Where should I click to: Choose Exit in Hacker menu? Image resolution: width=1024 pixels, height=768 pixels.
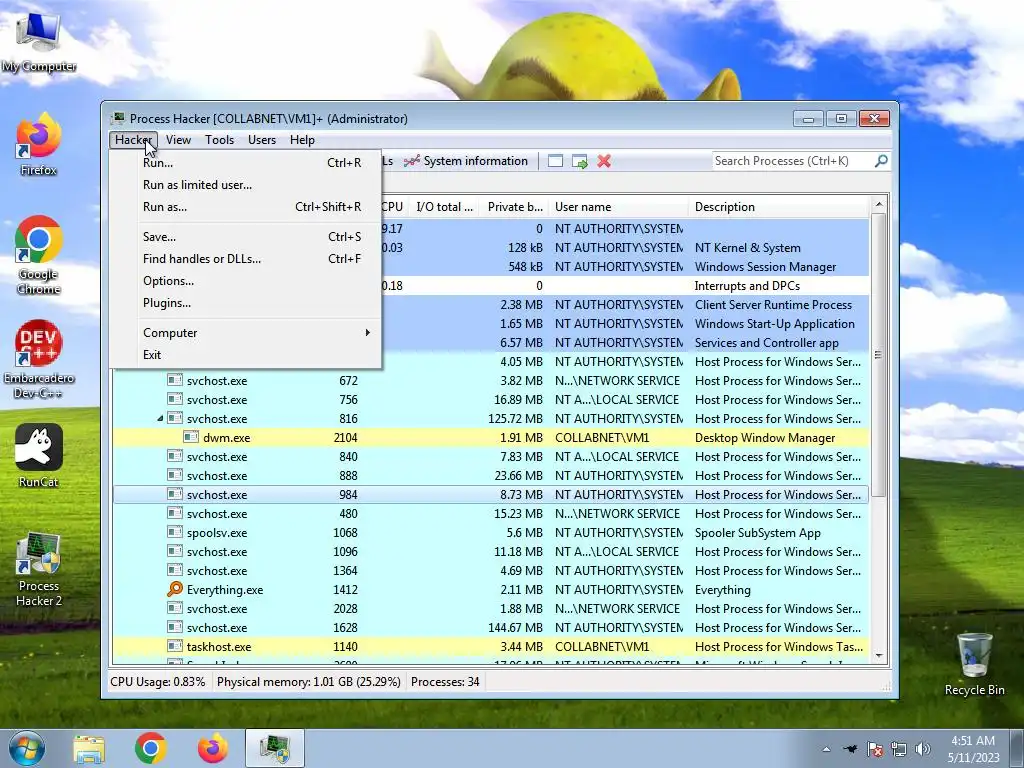click(x=246, y=355)
